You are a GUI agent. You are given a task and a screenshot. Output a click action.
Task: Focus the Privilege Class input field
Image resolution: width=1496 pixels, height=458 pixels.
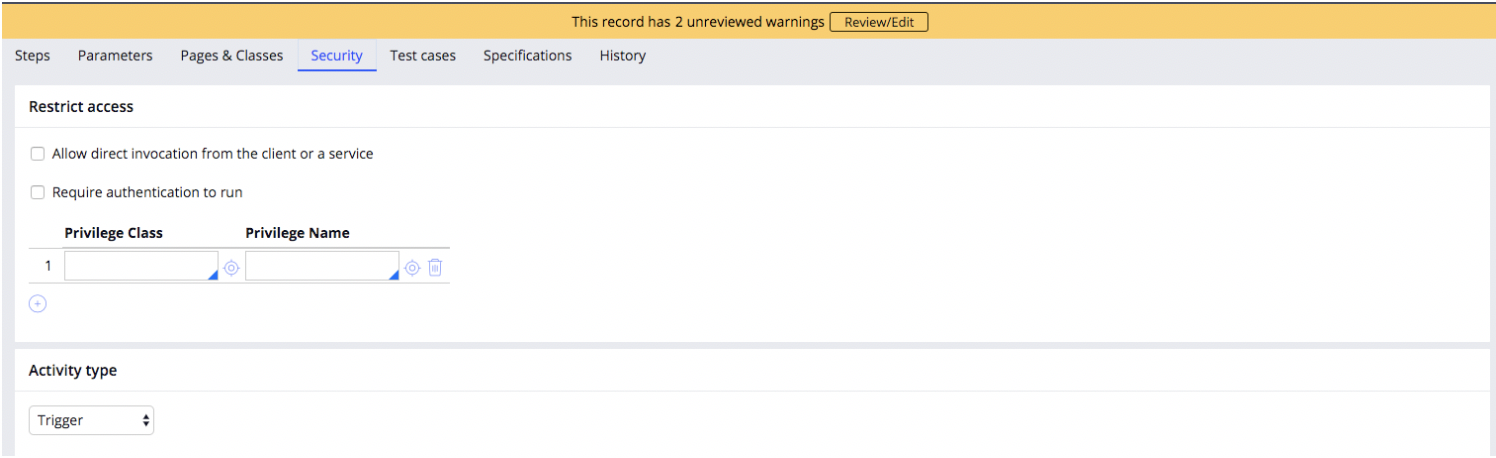click(x=141, y=266)
